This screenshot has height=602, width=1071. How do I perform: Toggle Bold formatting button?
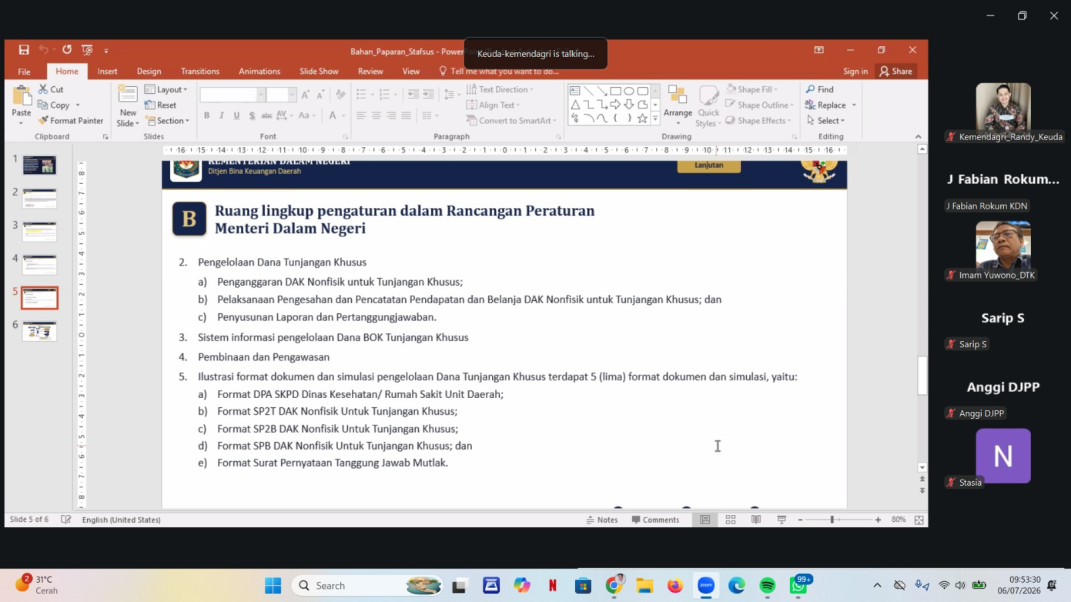tap(206, 115)
